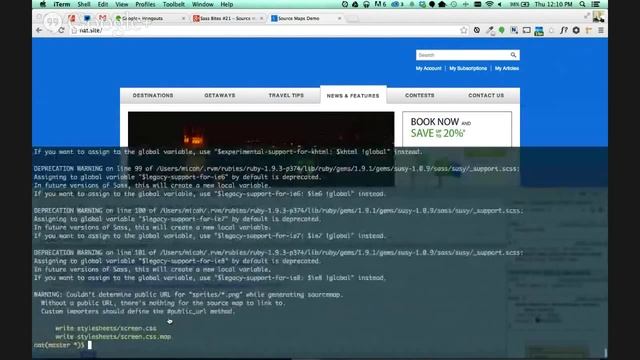Click the Google Drive menu bar icon

point(355,4)
